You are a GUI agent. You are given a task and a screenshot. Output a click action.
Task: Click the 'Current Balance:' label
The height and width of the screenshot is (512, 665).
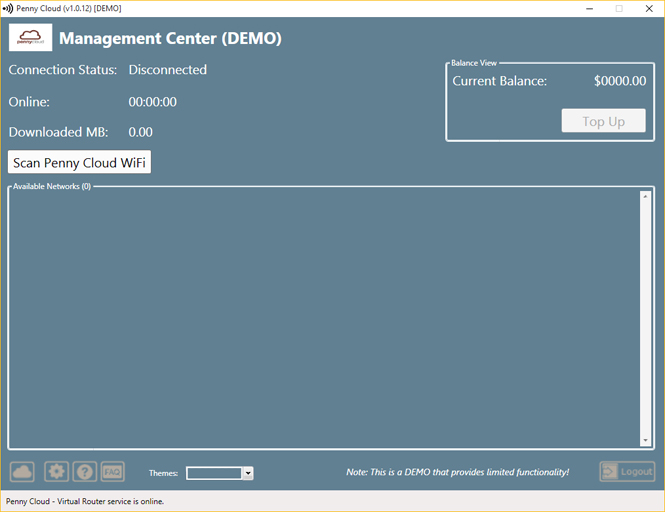500,81
